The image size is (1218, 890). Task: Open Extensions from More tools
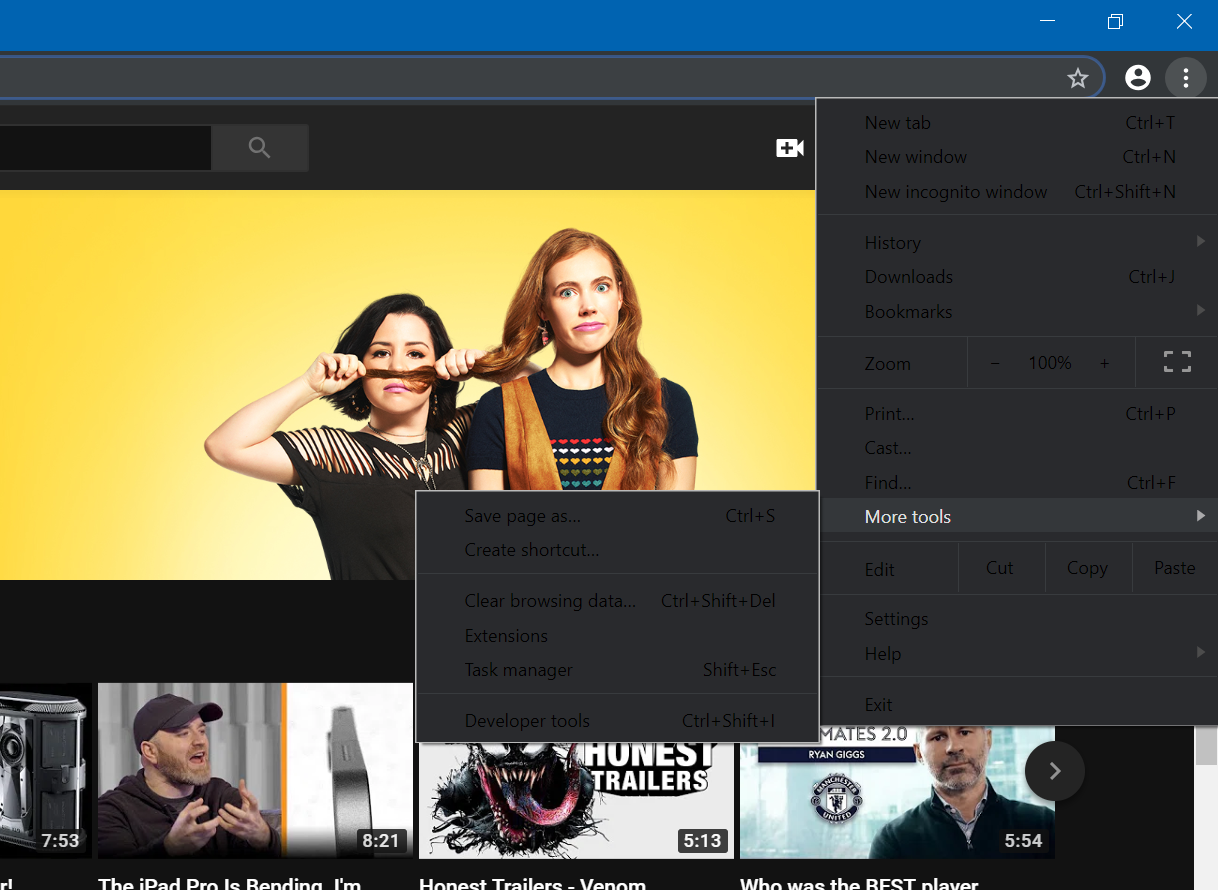pyautogui.click(x=506, y=636)
